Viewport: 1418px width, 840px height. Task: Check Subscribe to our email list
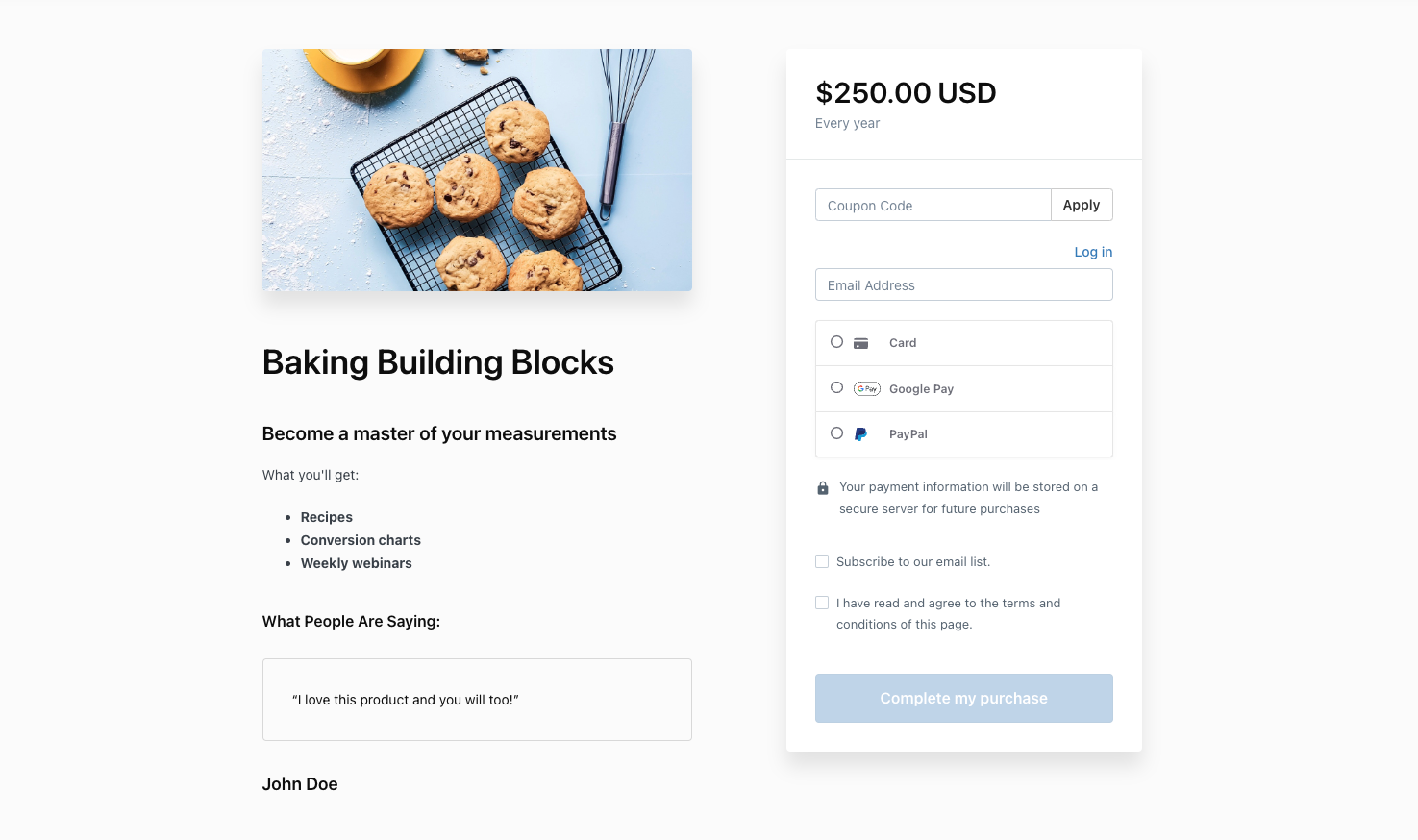click(822, 561)
